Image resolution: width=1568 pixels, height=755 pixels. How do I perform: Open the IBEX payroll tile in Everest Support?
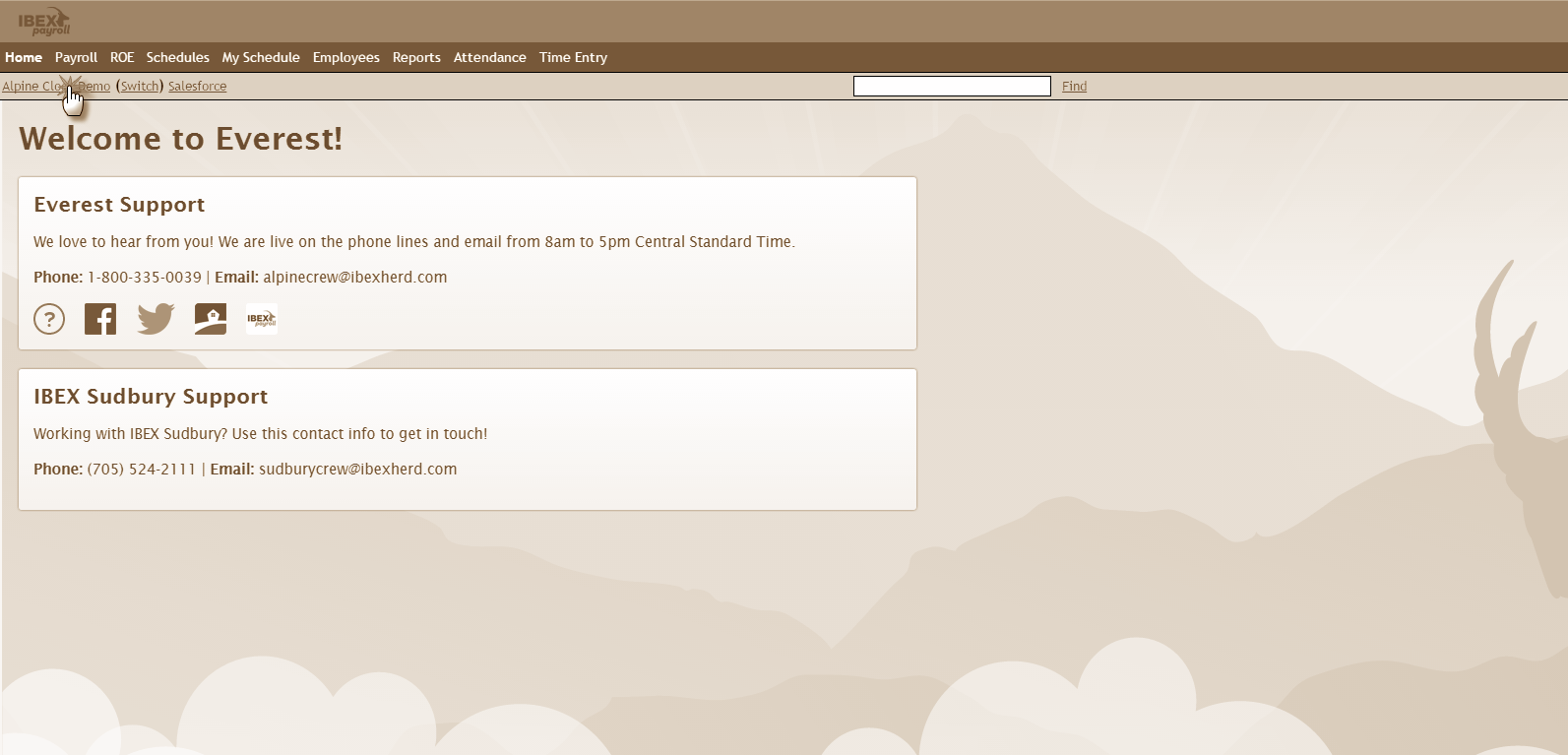pyautogui.click(x=262, y=319)
